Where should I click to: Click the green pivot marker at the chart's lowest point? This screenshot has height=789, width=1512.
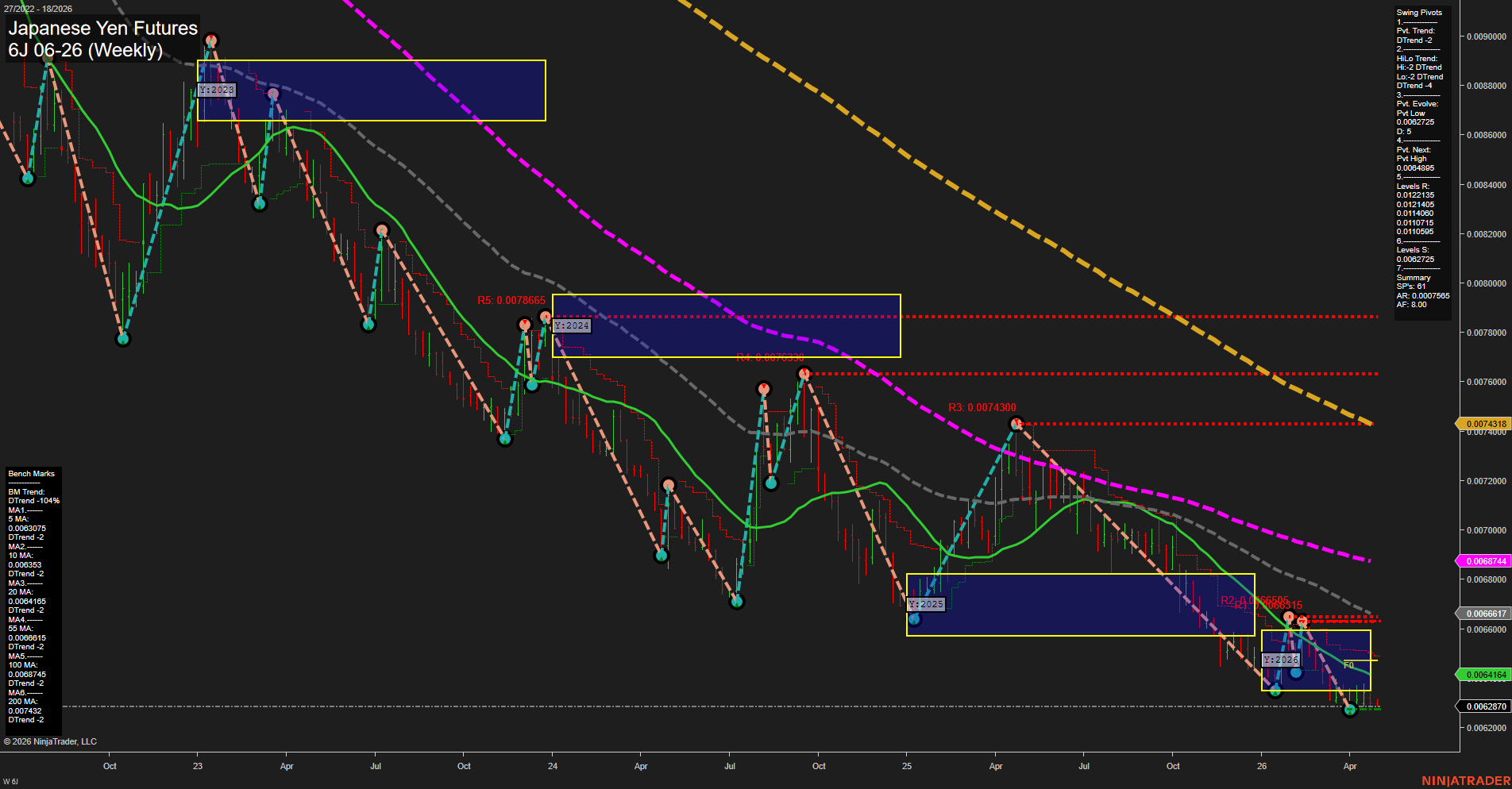point(1350,710)
